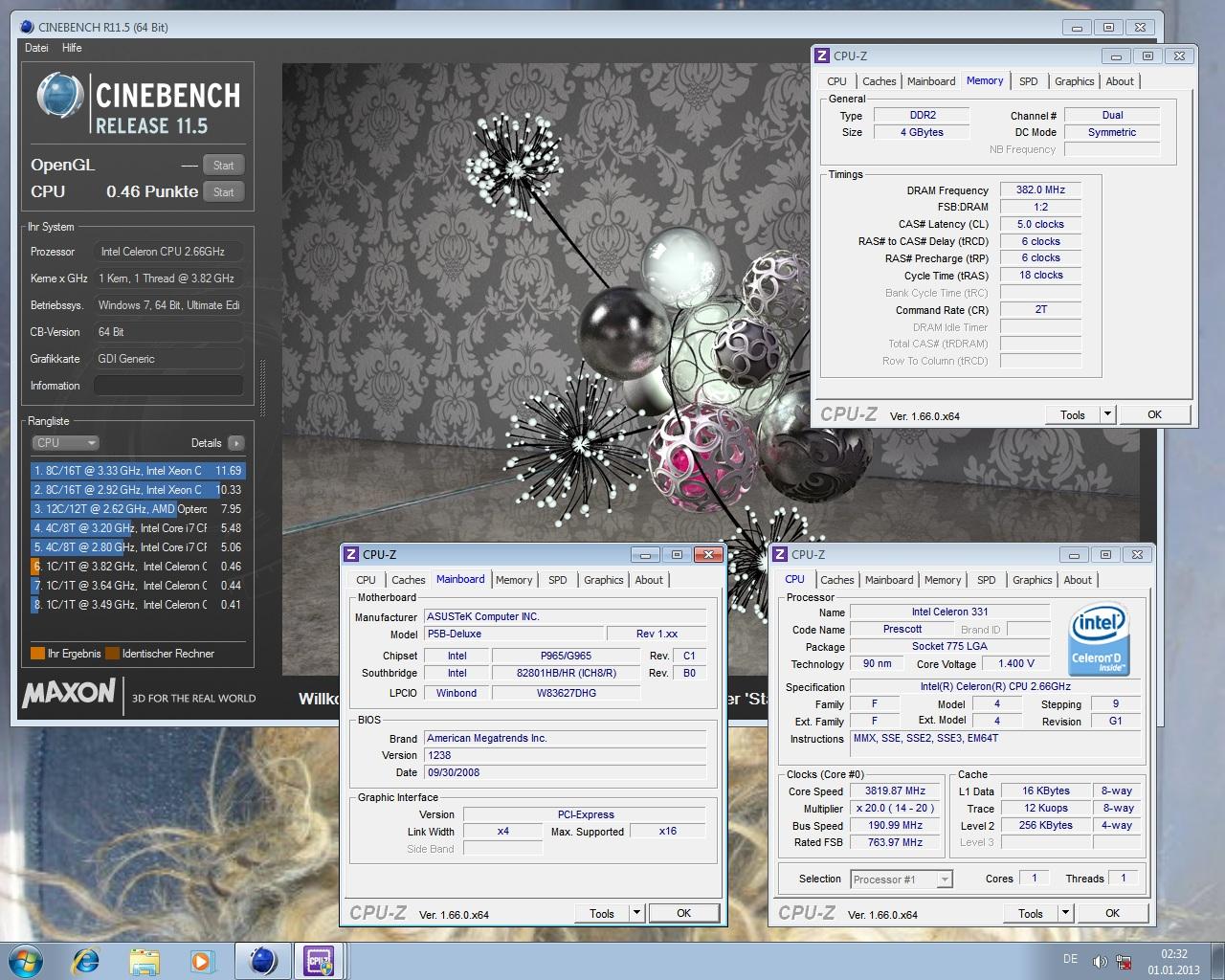Open the Datei menu in Cinebench
The height and width of the screenshot is (980, 1225).
[x=36, y=48]
